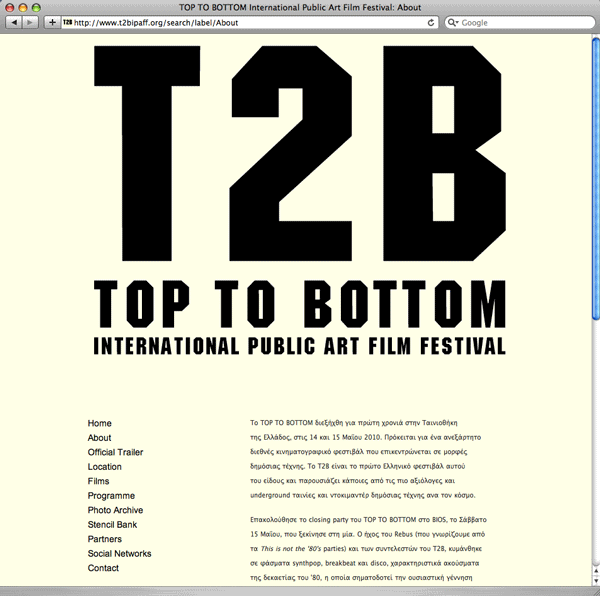
Task: Zoom window with the green button
Action: [x=36, y=7]
